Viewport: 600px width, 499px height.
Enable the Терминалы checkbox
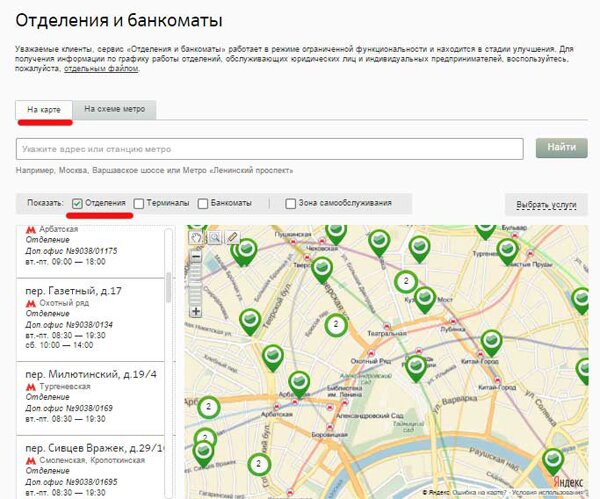click(x=139, y=204)
